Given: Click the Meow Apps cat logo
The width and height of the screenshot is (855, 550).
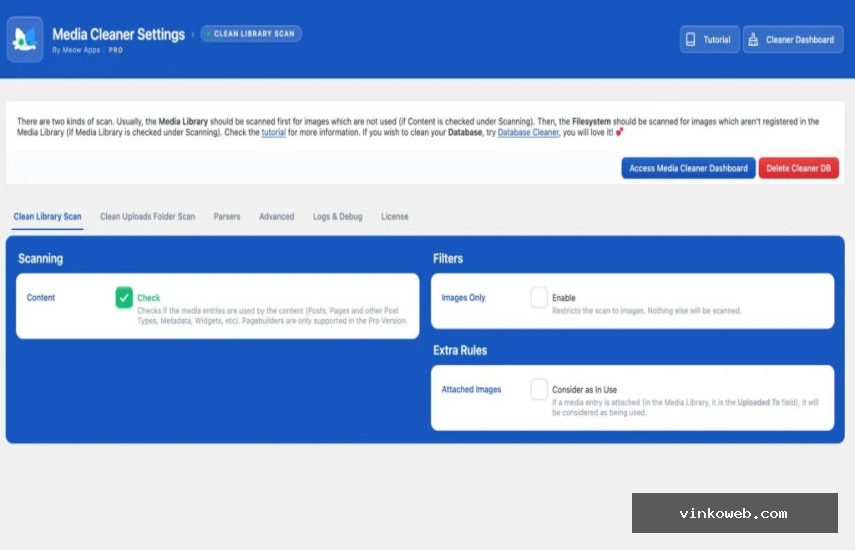Looking at the screenshot, I should pyautogui.click(x=25, y=39).
